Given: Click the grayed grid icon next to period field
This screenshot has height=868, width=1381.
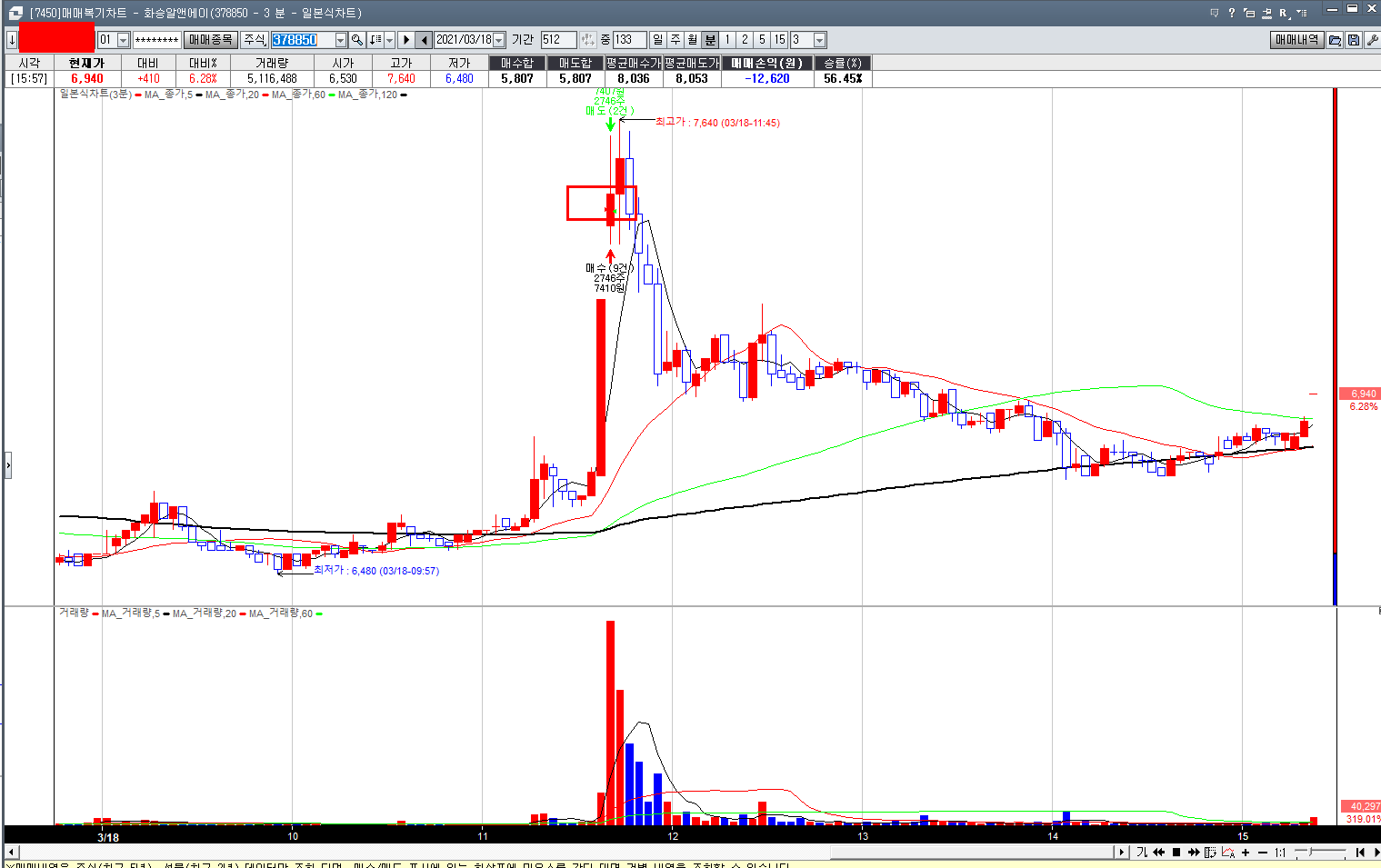Looking at the screenshot, I should pyautogui.click(x=588, y=40).
